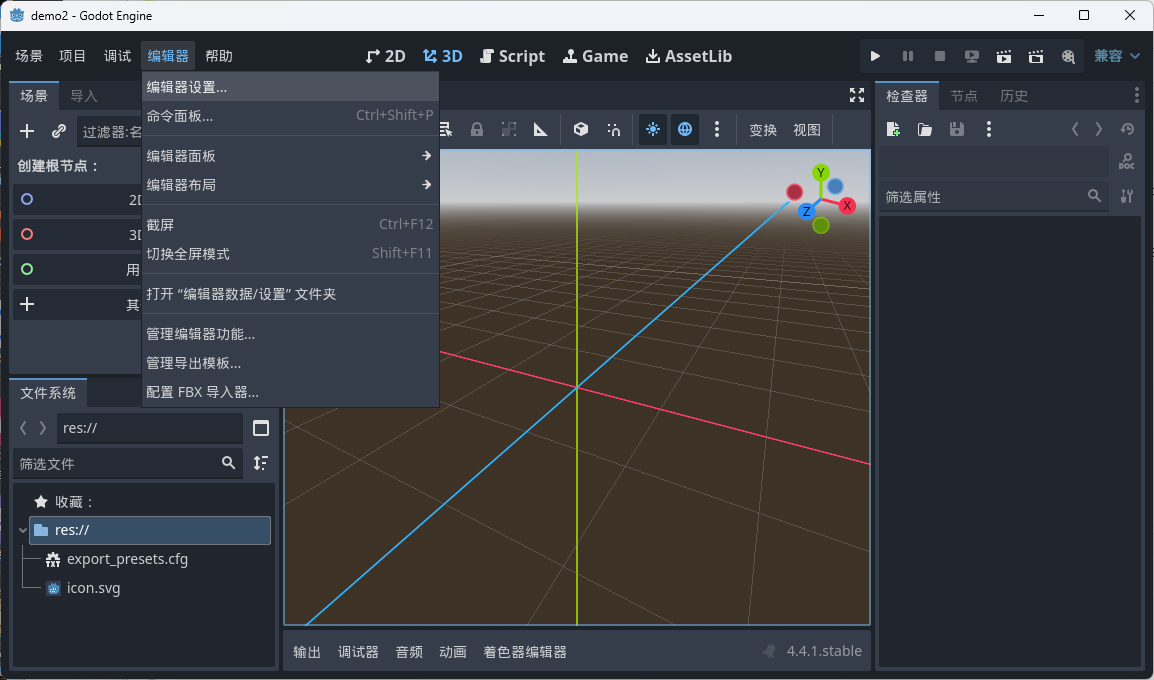Switch to the 2D workspace
Viewport: 1154px width, 680px height.
[386, 56]
